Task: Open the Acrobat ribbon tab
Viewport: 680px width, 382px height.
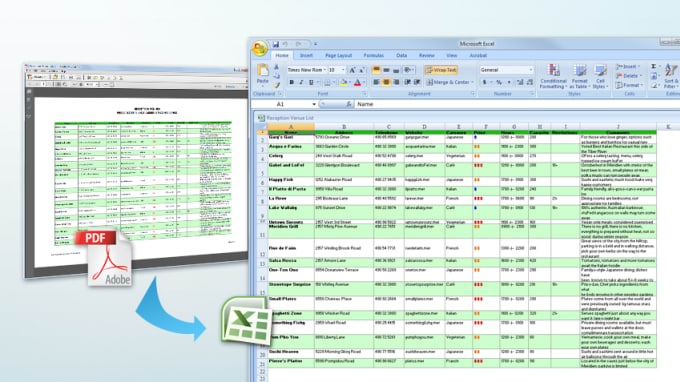Action: pos(478,56)
